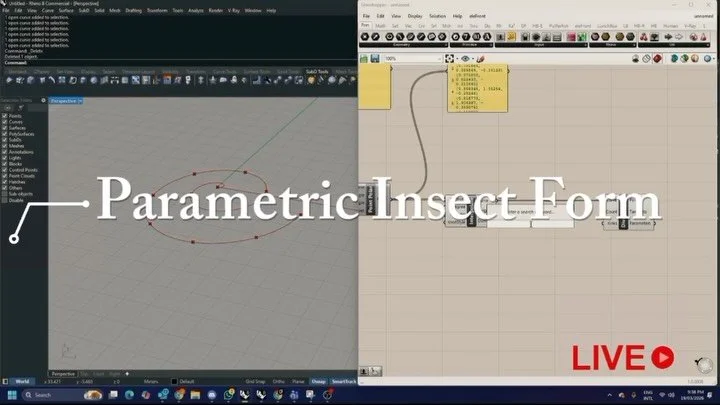Click Meters units in Rhino's status bar

click(151, 382)
